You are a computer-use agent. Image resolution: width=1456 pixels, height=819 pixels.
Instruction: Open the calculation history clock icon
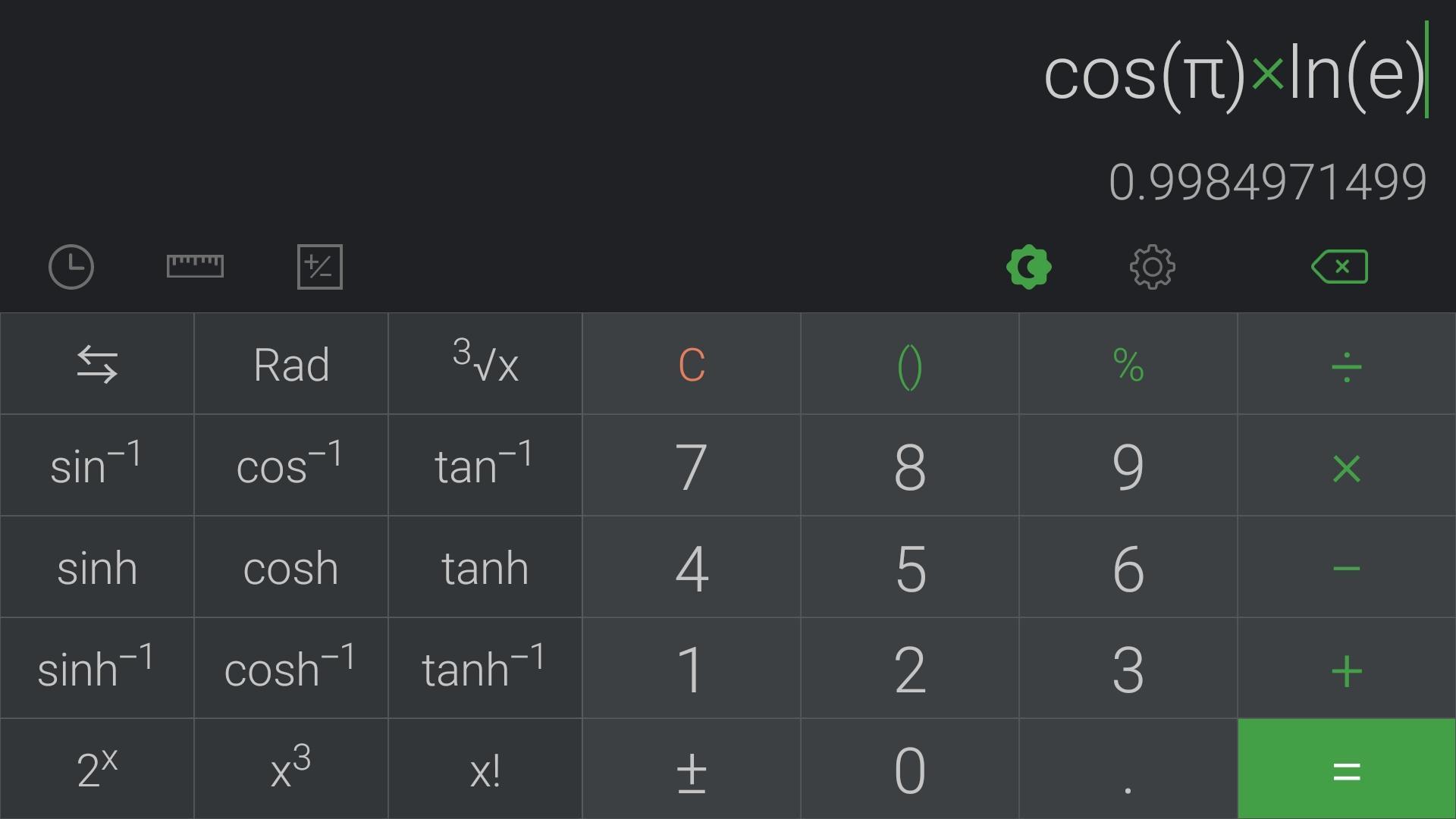pyautogui.click(x=71, y=267)
